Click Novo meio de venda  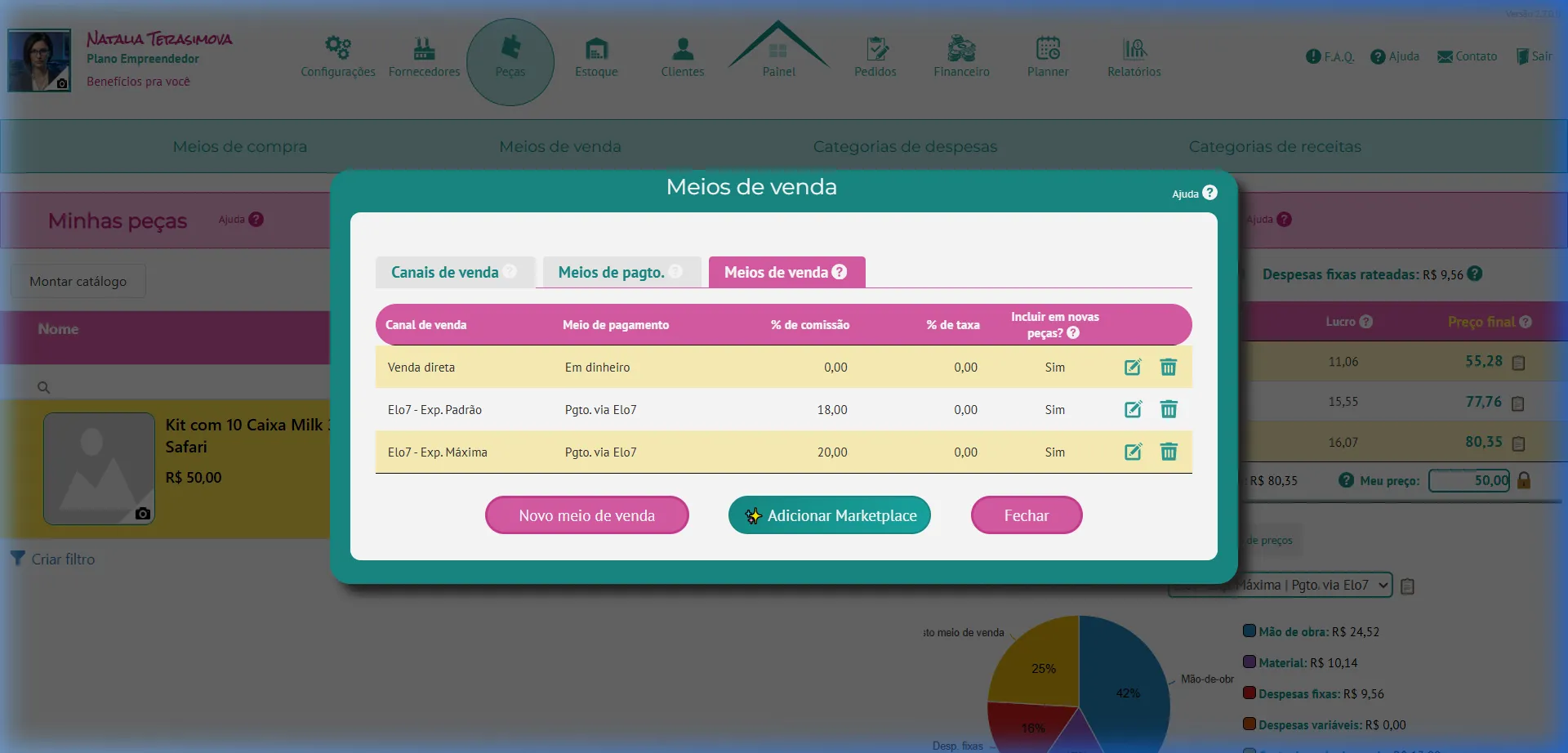click(586, 515)
